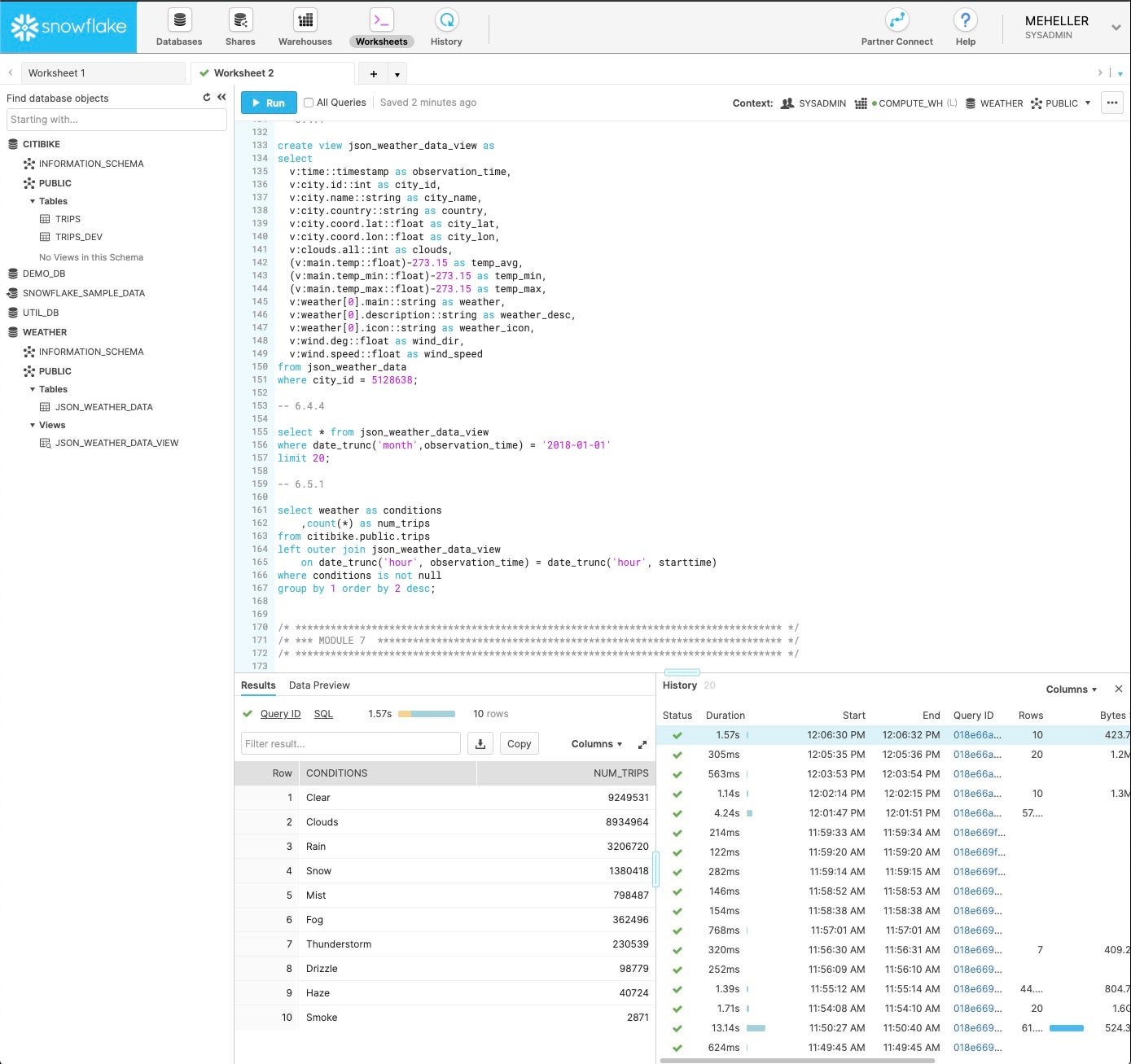
Task: Open query ID for 13.14s history row
Action: tap(977, 1028)
